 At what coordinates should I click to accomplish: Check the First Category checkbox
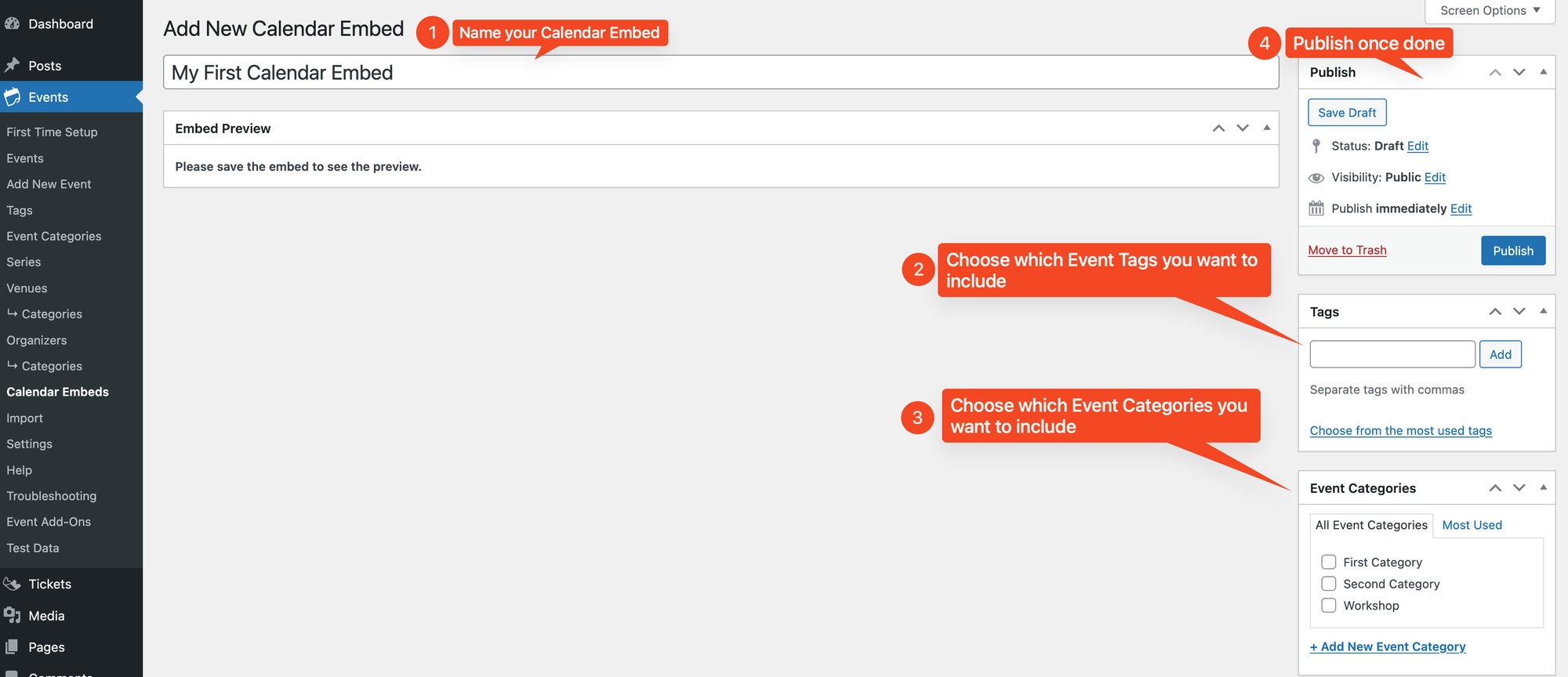coord(1329,562)
